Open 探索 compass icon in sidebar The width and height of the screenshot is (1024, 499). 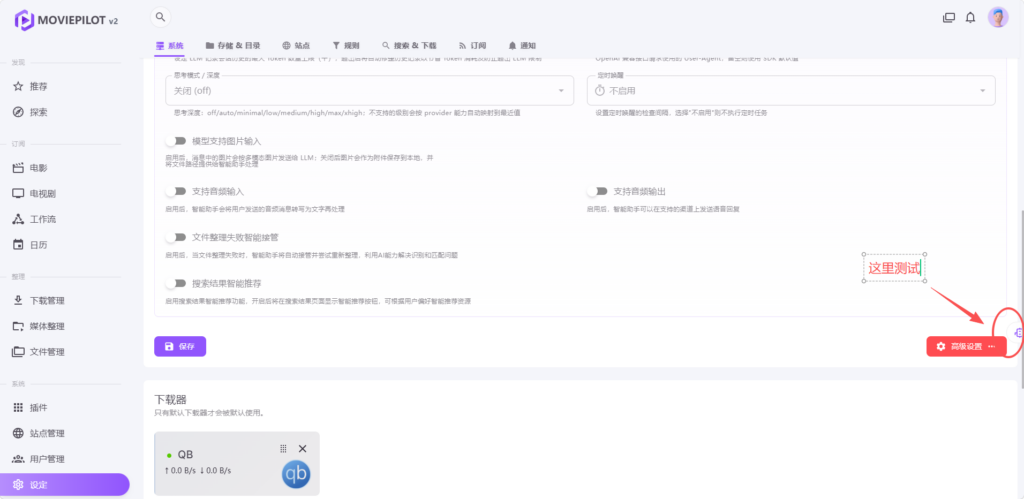(x=18, y=112)
